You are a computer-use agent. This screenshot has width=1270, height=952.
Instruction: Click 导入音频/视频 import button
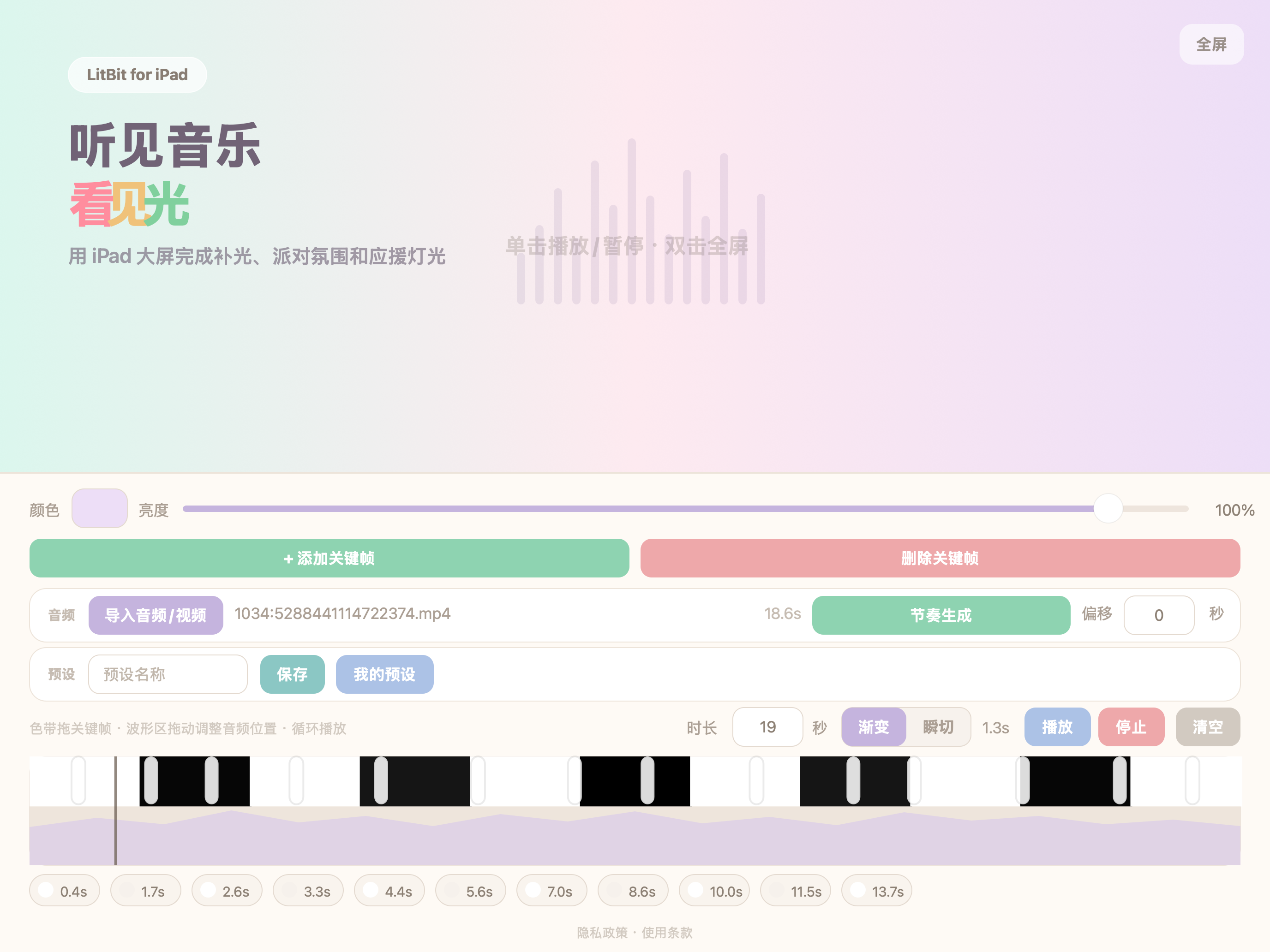156,615
